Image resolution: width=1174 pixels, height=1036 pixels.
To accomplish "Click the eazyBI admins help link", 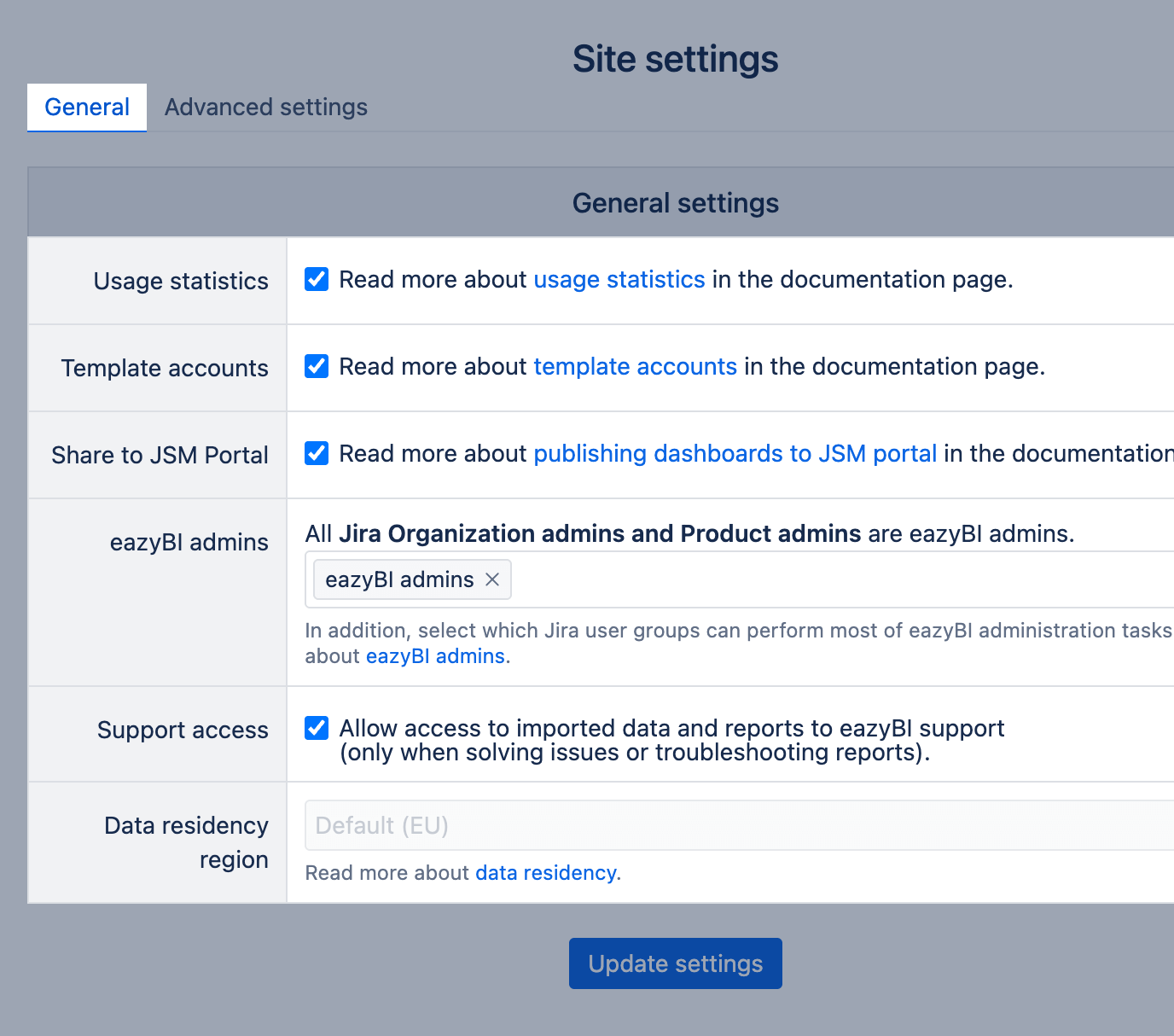I will click(x=435, y=656).
